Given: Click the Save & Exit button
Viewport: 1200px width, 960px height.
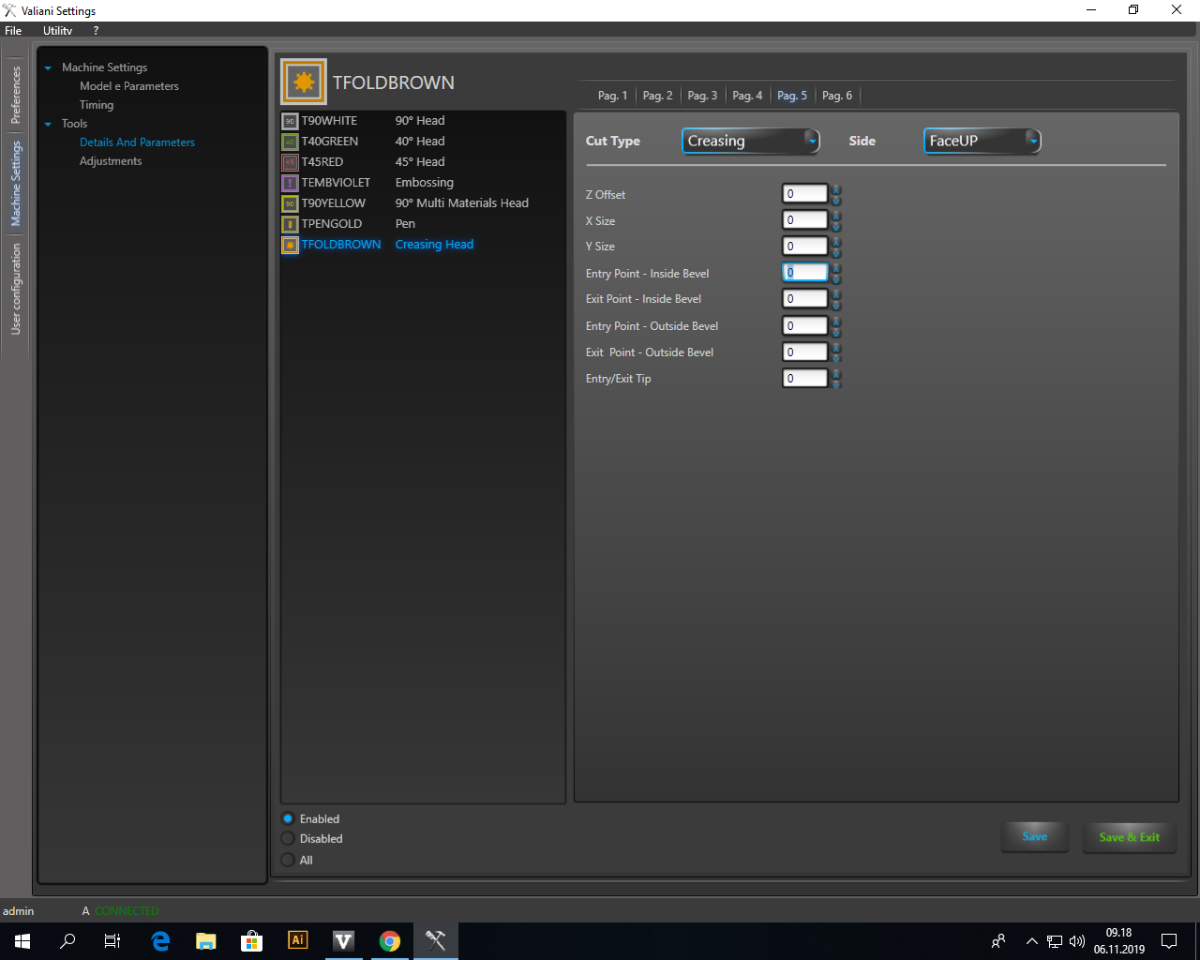Looking at the screenshot, I should pyautogui.click(x=1129, y=837).
